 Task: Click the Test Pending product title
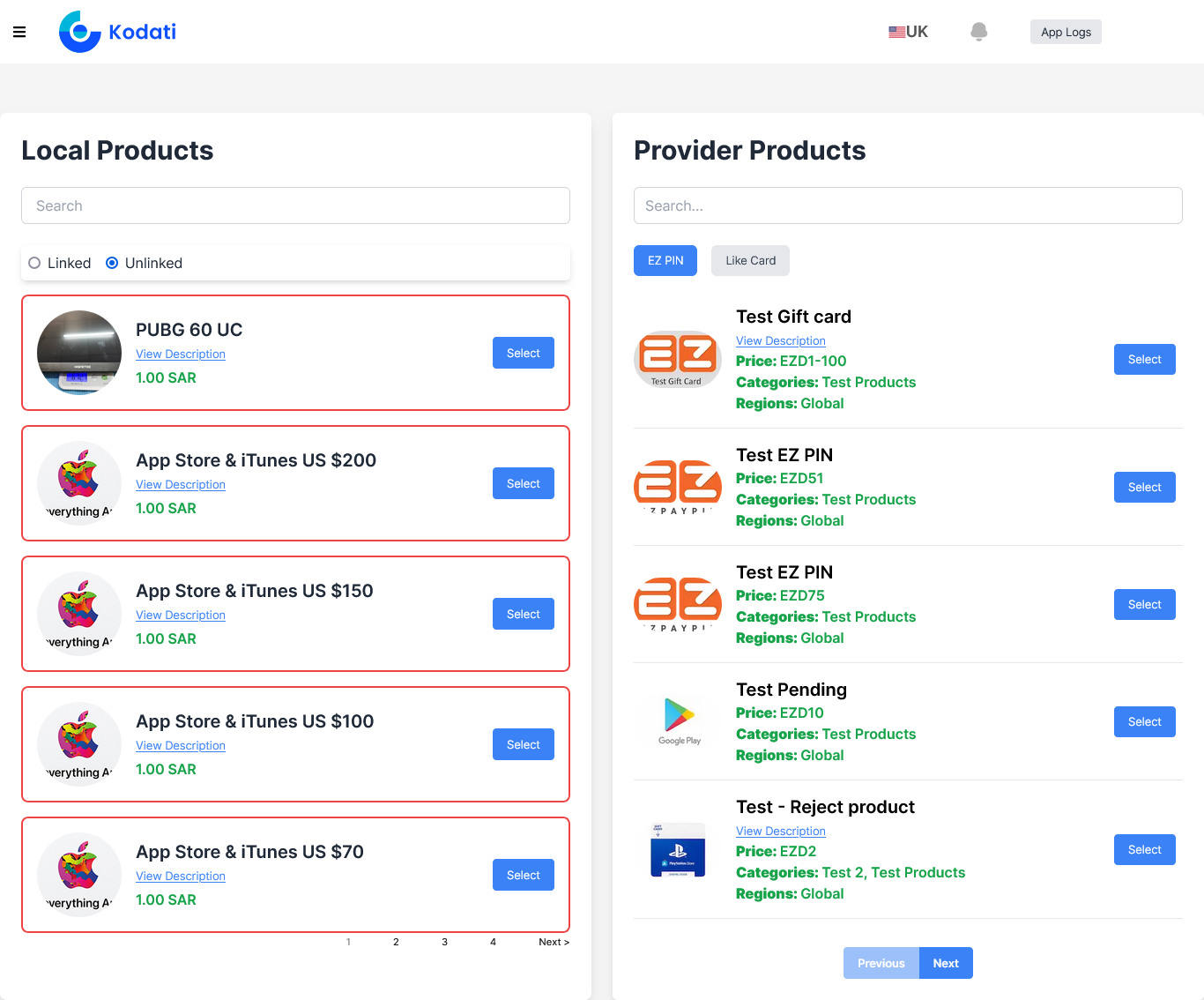click(792, 690)
